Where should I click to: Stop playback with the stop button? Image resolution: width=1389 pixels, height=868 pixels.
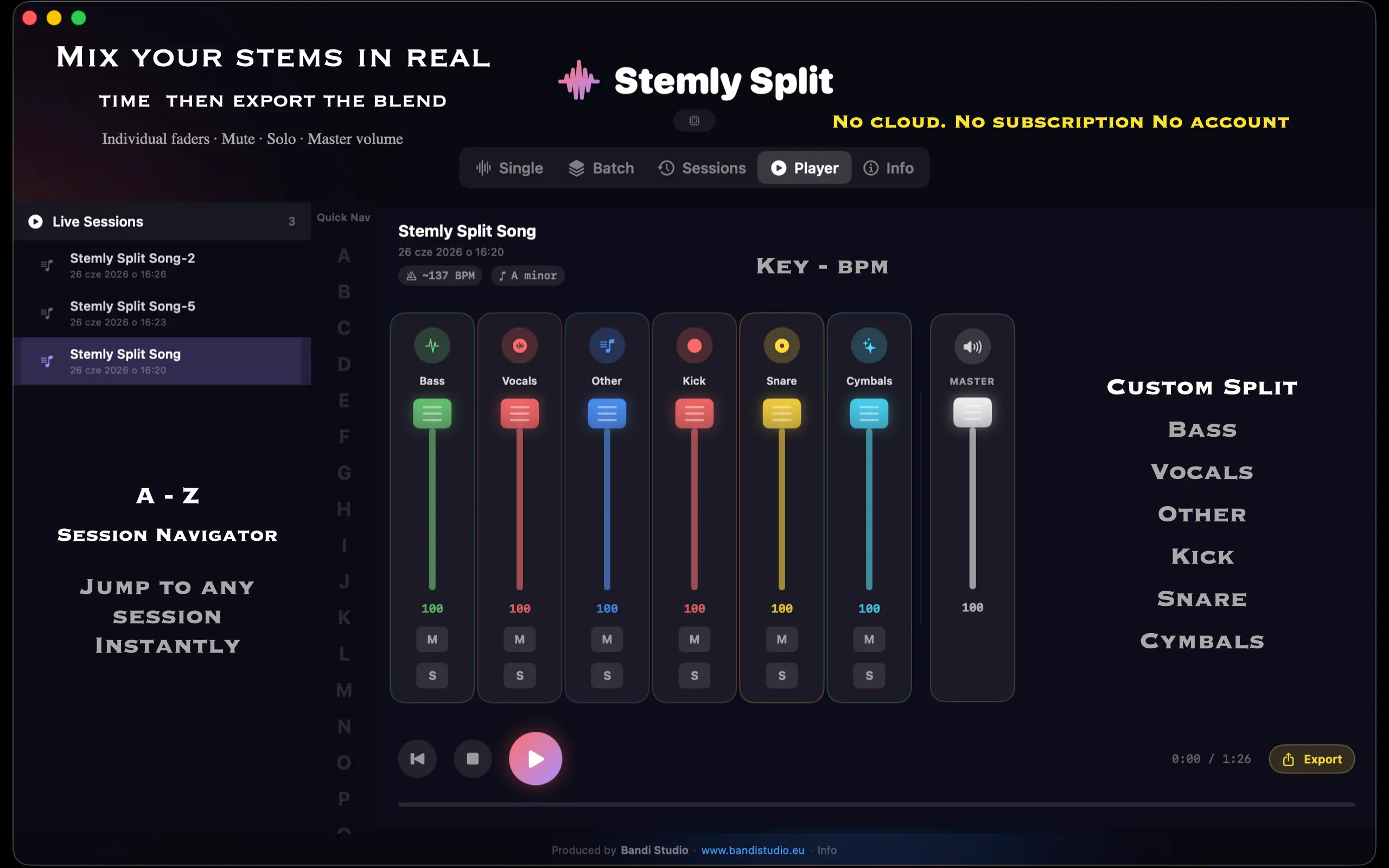point(473,759)
